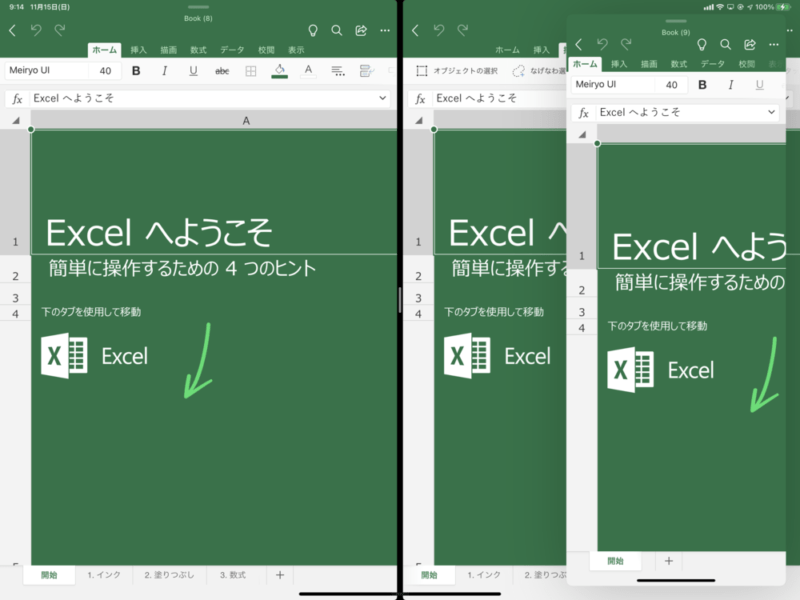800x600 pixels.
Task: Go back in left Book (8) window
Action: coord(13,31)
